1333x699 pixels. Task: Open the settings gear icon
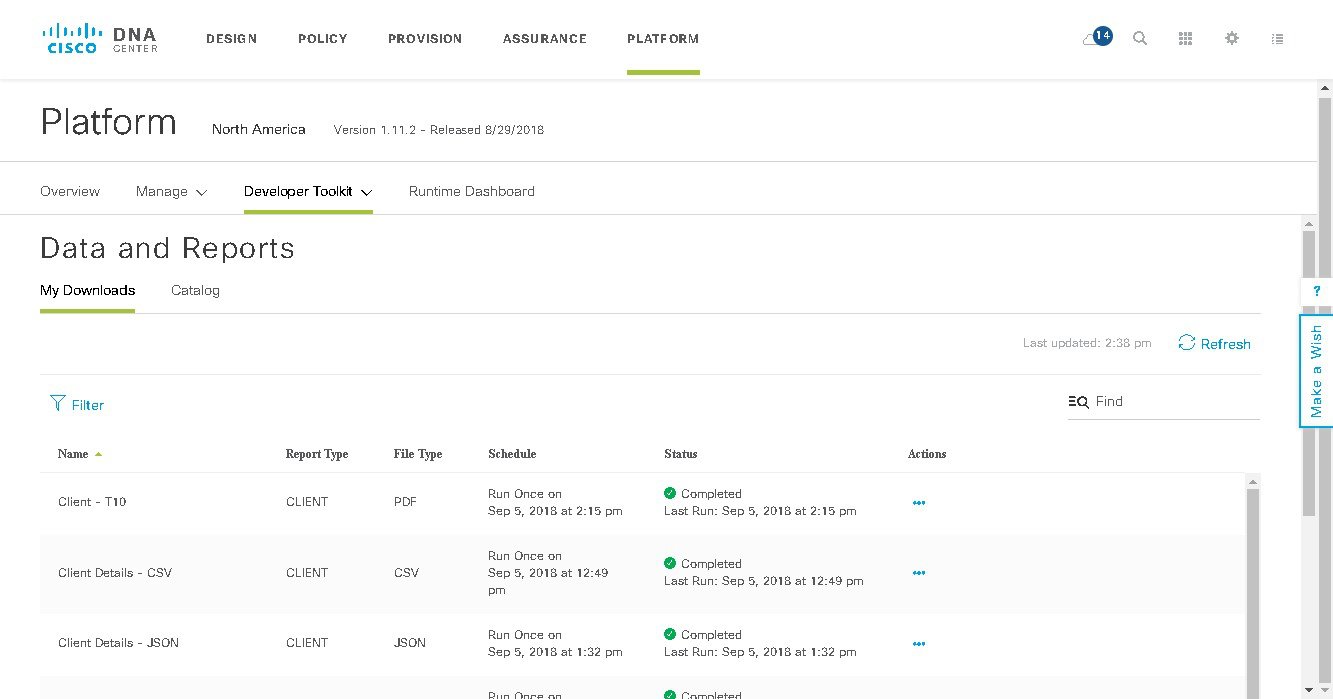[x=1232, y=38]
